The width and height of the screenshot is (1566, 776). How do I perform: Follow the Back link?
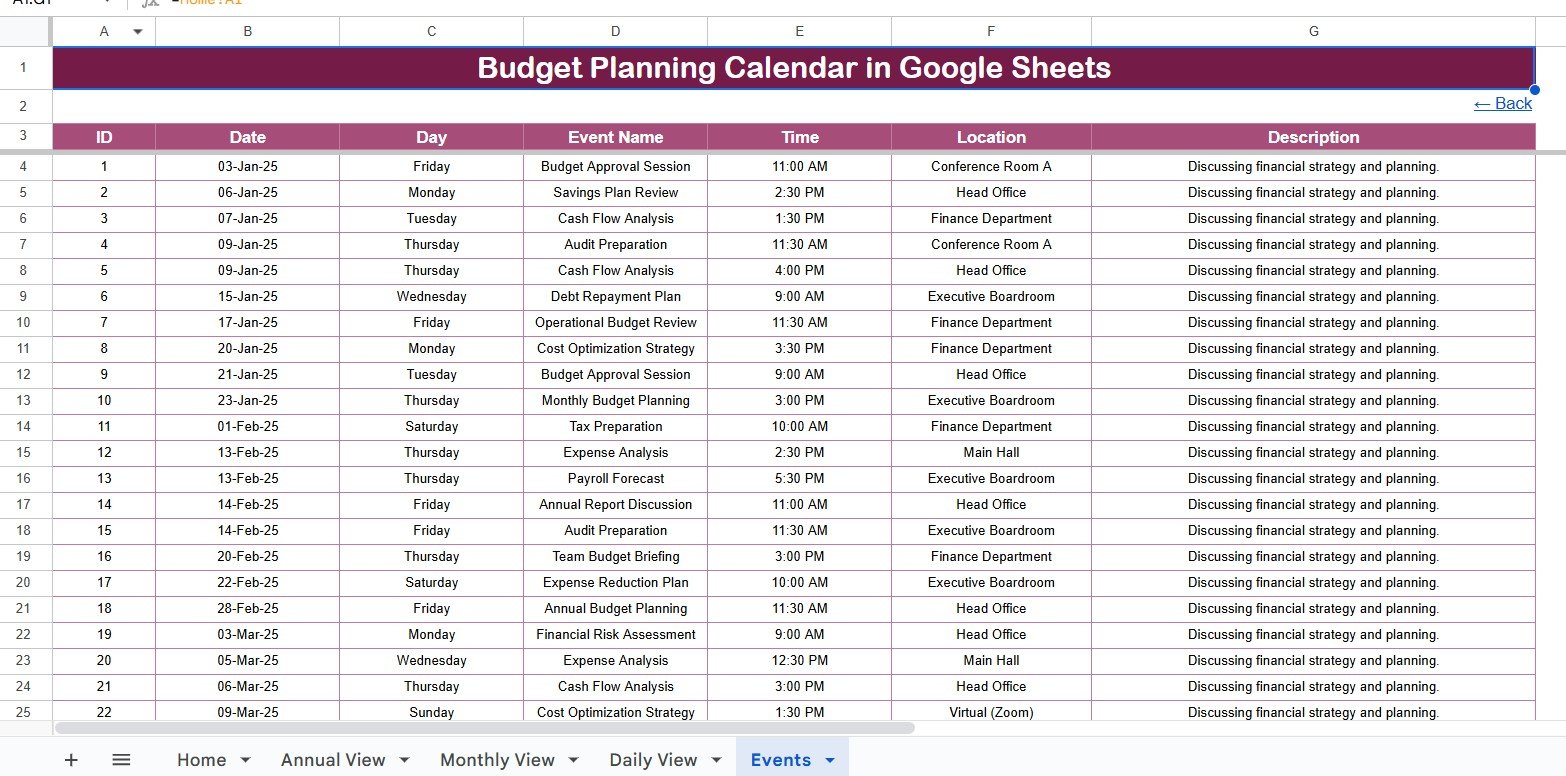pyautogui.click(x=1502, y=104)
